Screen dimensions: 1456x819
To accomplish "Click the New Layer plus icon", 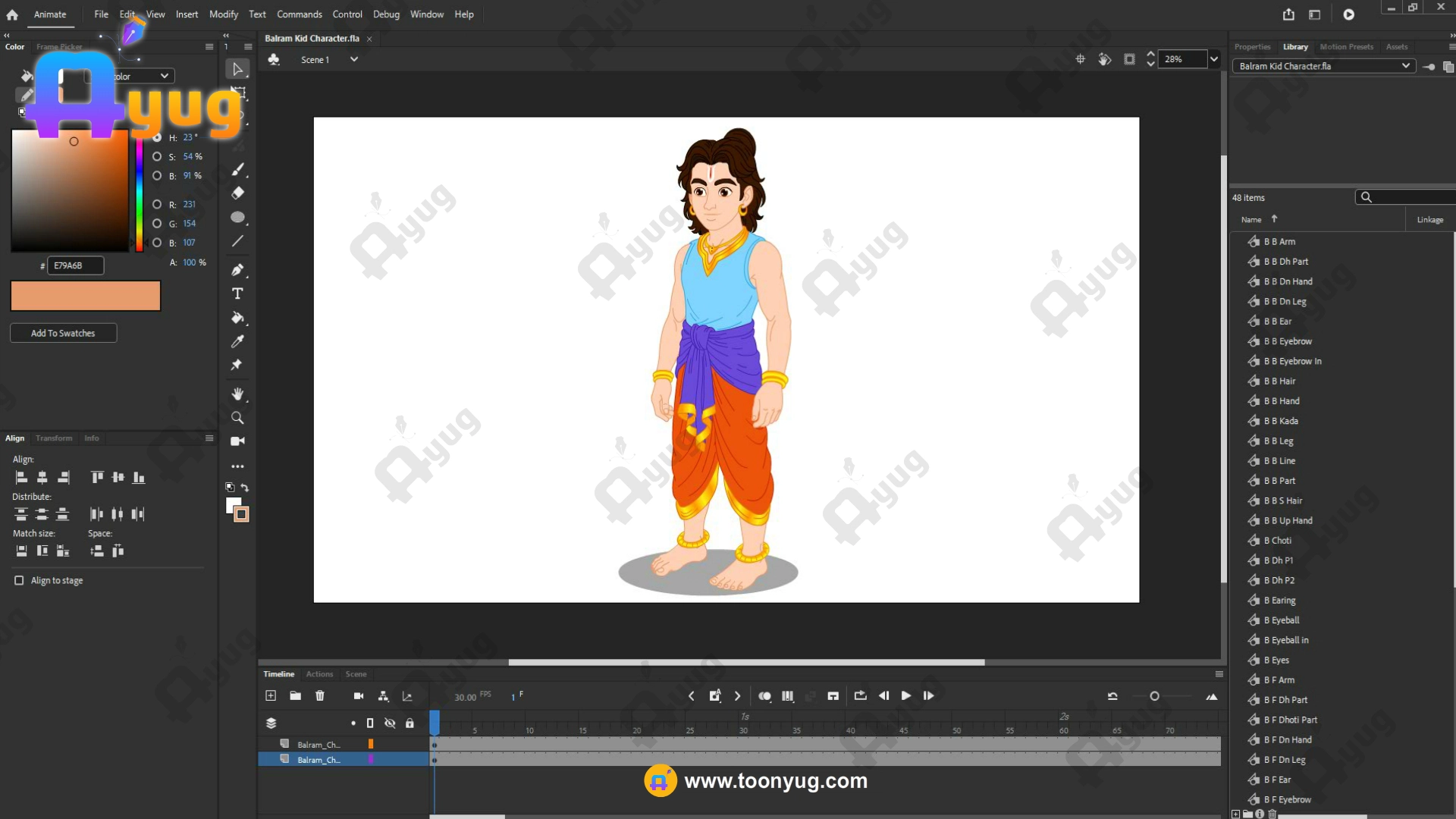I will point(271,695).
